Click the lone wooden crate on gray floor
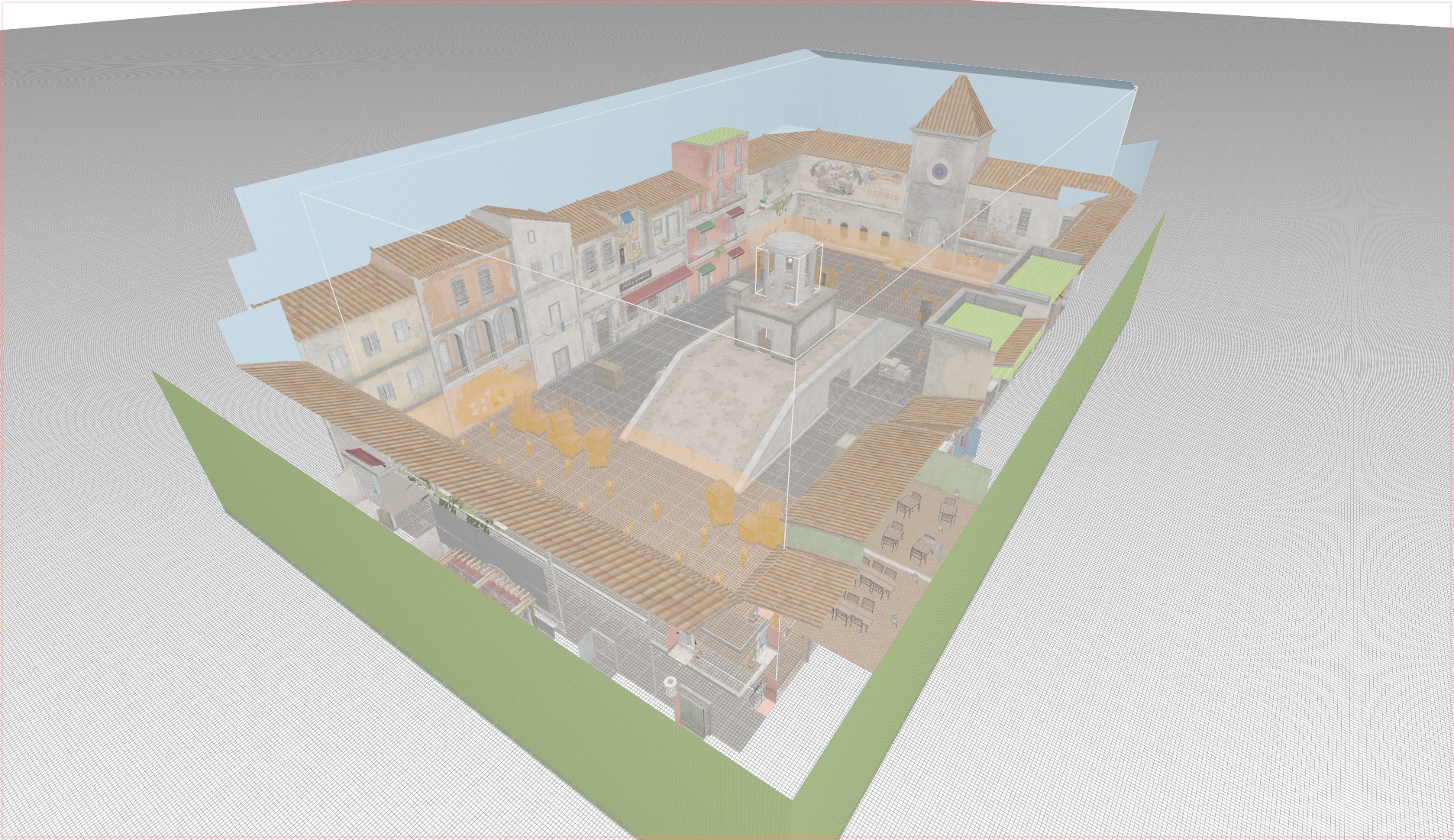The image size is (1454, 840). 610,373
